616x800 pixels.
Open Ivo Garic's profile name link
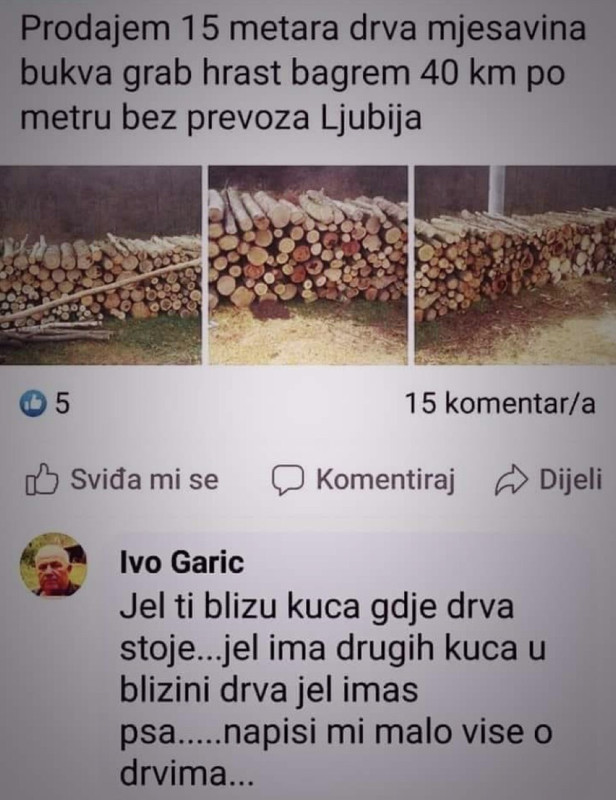pos(182,562)
